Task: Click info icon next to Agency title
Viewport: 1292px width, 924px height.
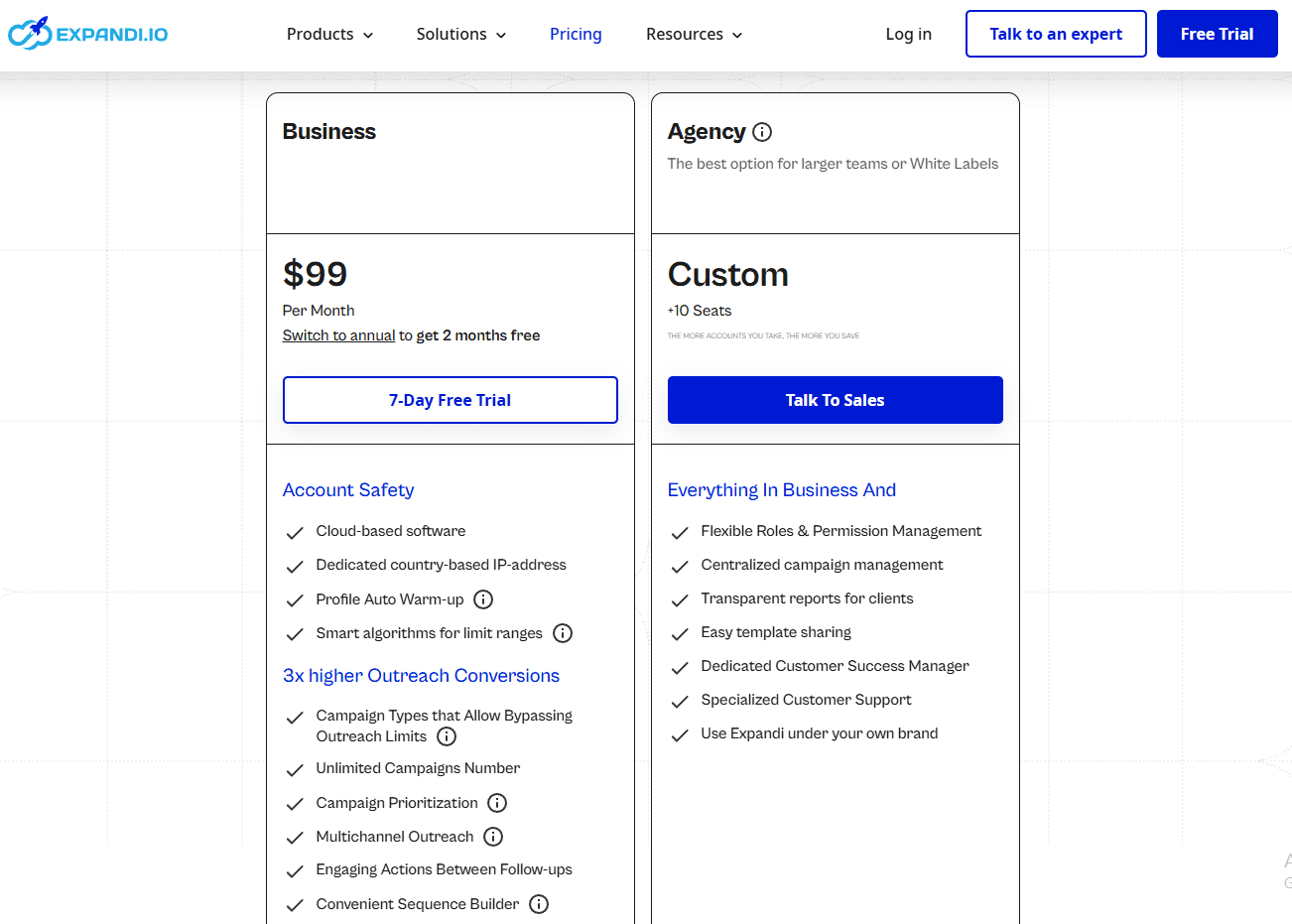Action: (x=762, y=132)
